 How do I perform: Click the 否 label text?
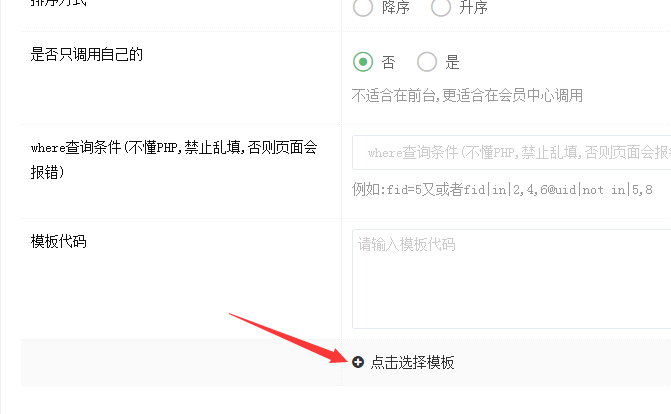(x=388, y=63)
